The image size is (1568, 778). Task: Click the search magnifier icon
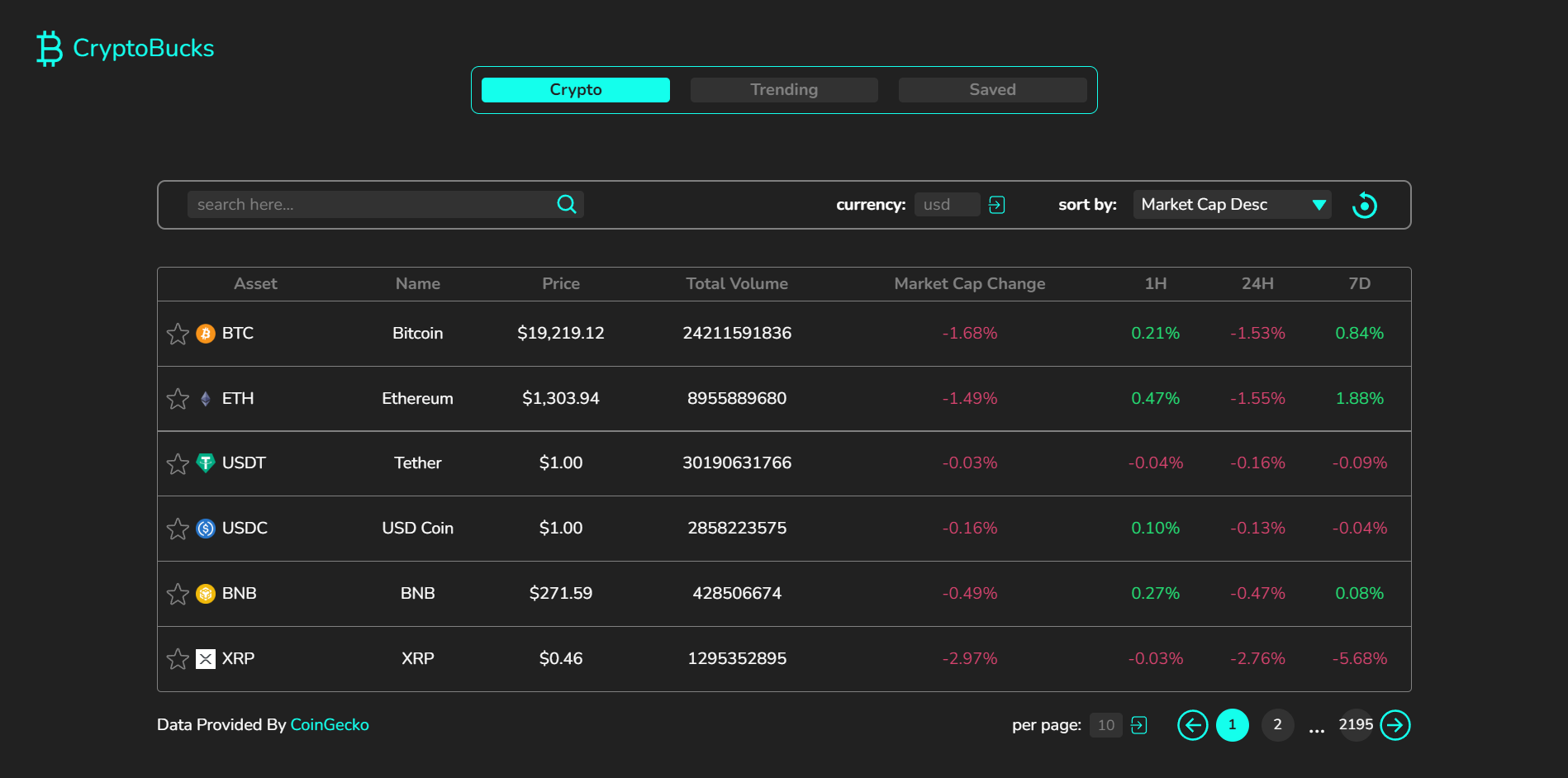click(x=566, y=204)
